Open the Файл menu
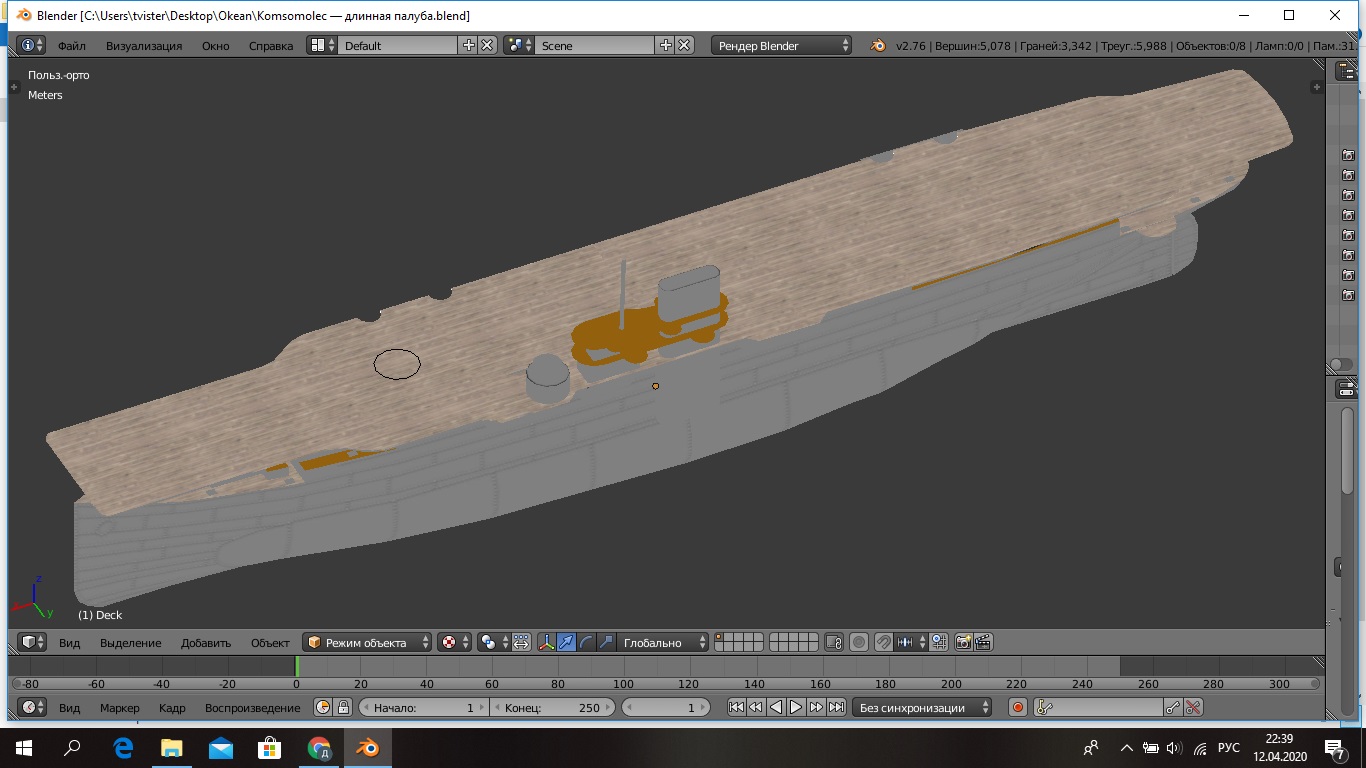 tap(71, 45)
